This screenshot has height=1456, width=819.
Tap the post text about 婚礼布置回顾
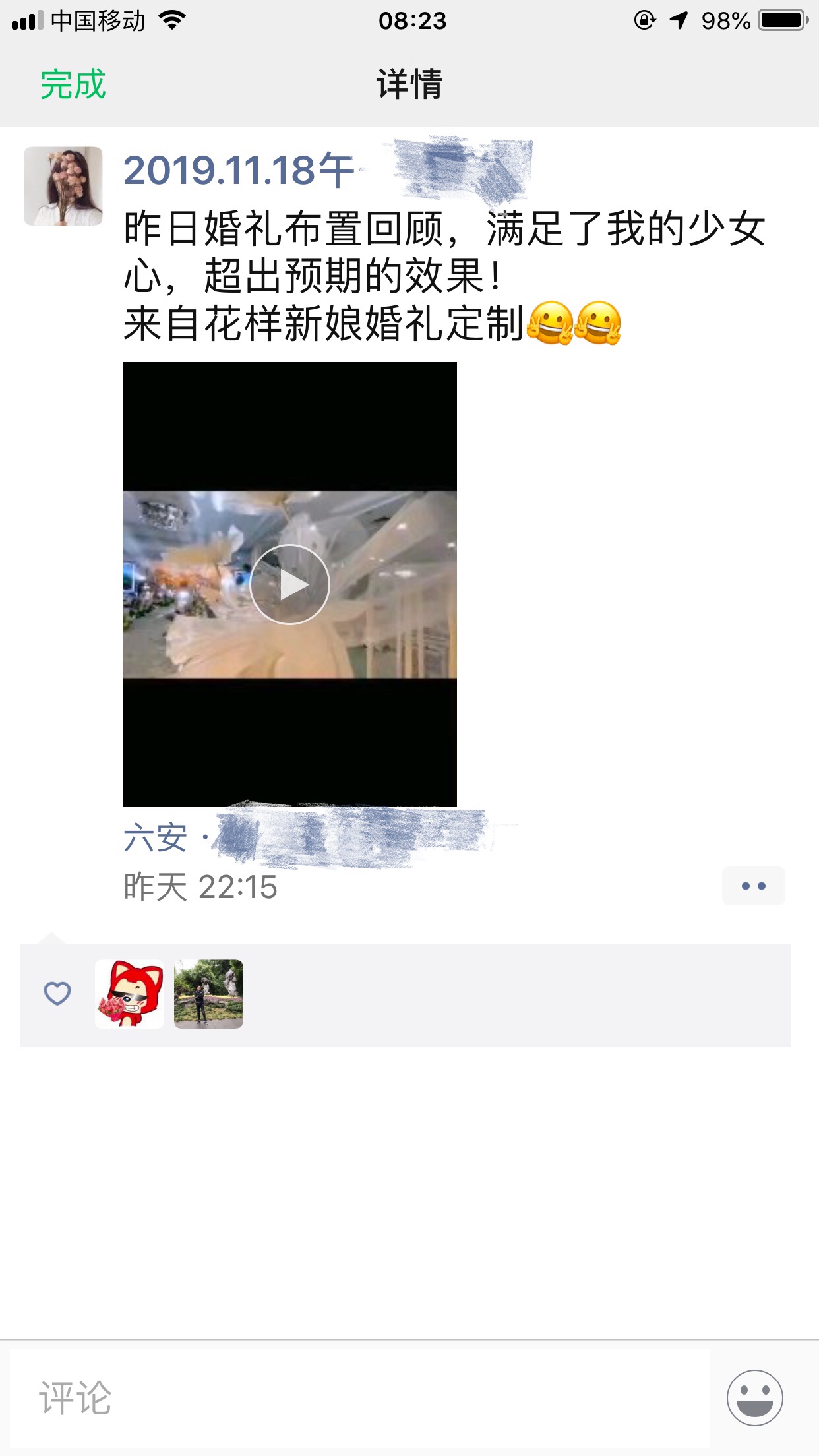pos(444,276)
